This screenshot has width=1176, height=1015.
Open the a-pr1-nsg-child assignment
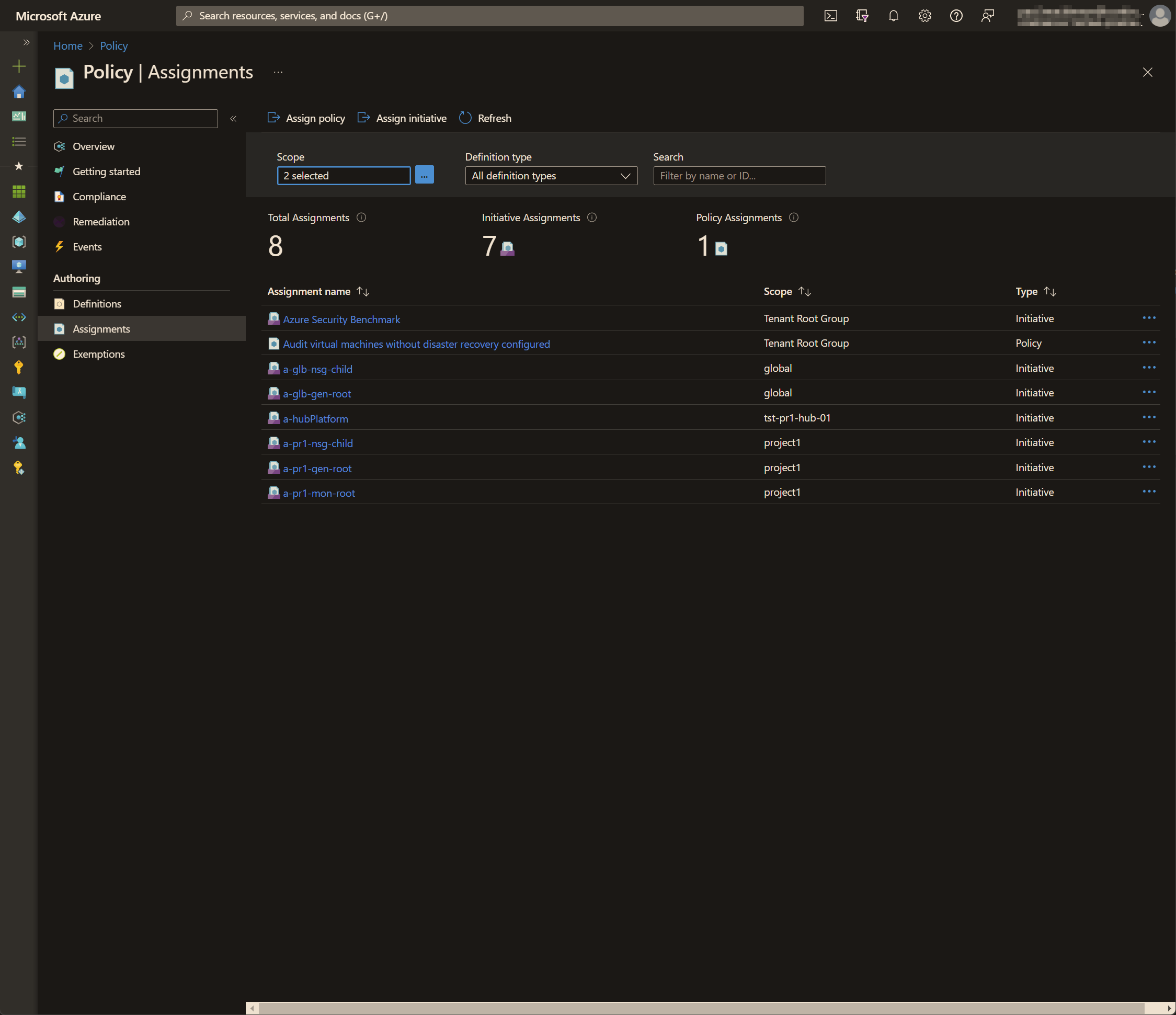pos(317,443)
